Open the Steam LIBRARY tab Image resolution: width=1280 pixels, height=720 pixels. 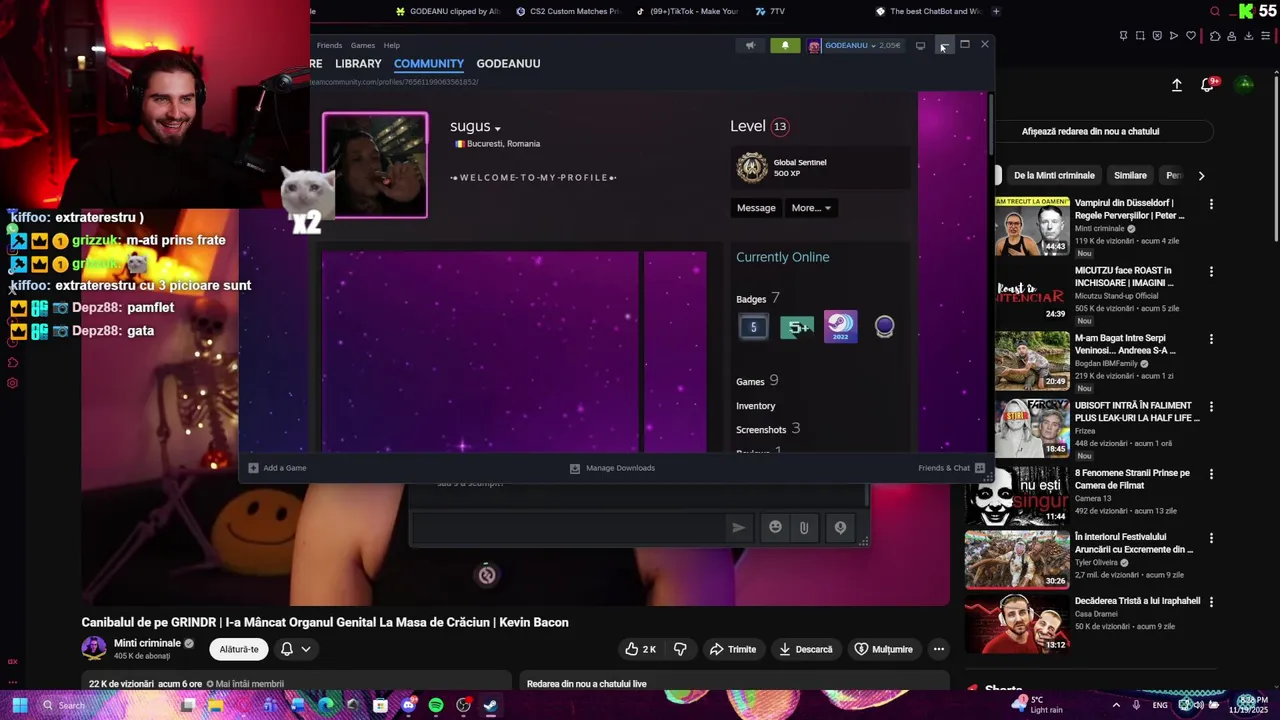358,63
